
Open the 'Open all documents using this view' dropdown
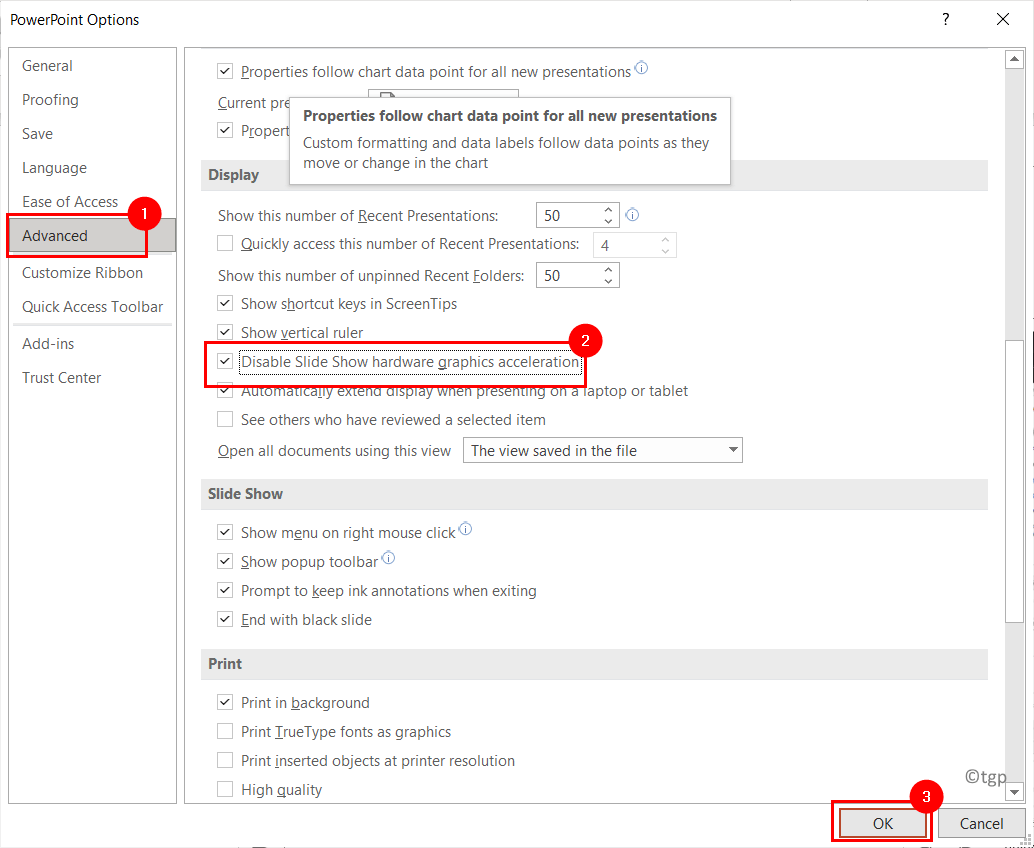[603, 451]
